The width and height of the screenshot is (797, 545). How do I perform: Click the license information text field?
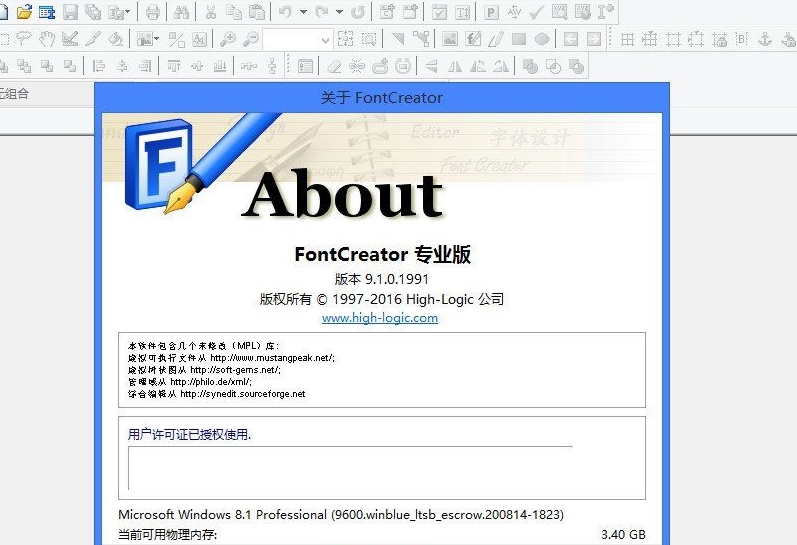coord(350,468)
